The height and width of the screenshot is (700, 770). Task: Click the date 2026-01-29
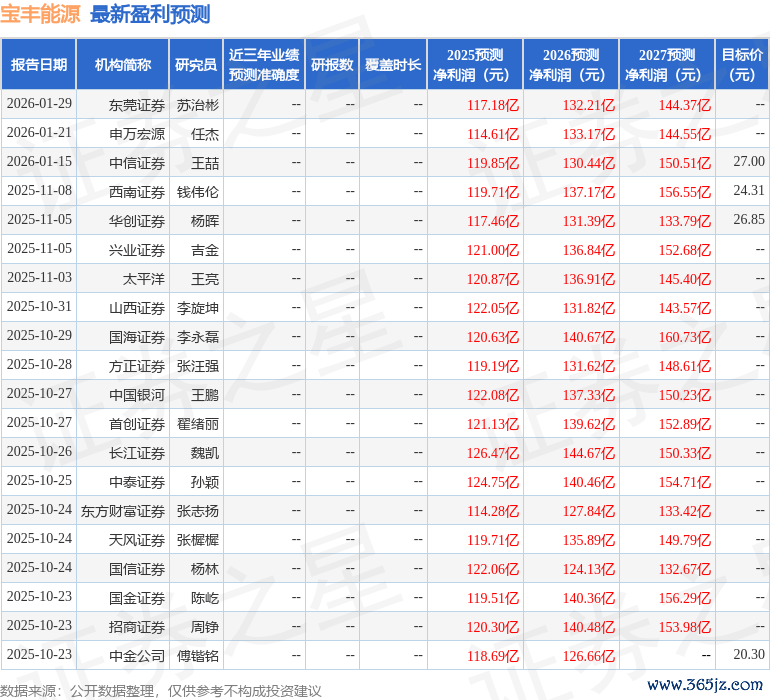pyautogui.click(x=39, y=104)
